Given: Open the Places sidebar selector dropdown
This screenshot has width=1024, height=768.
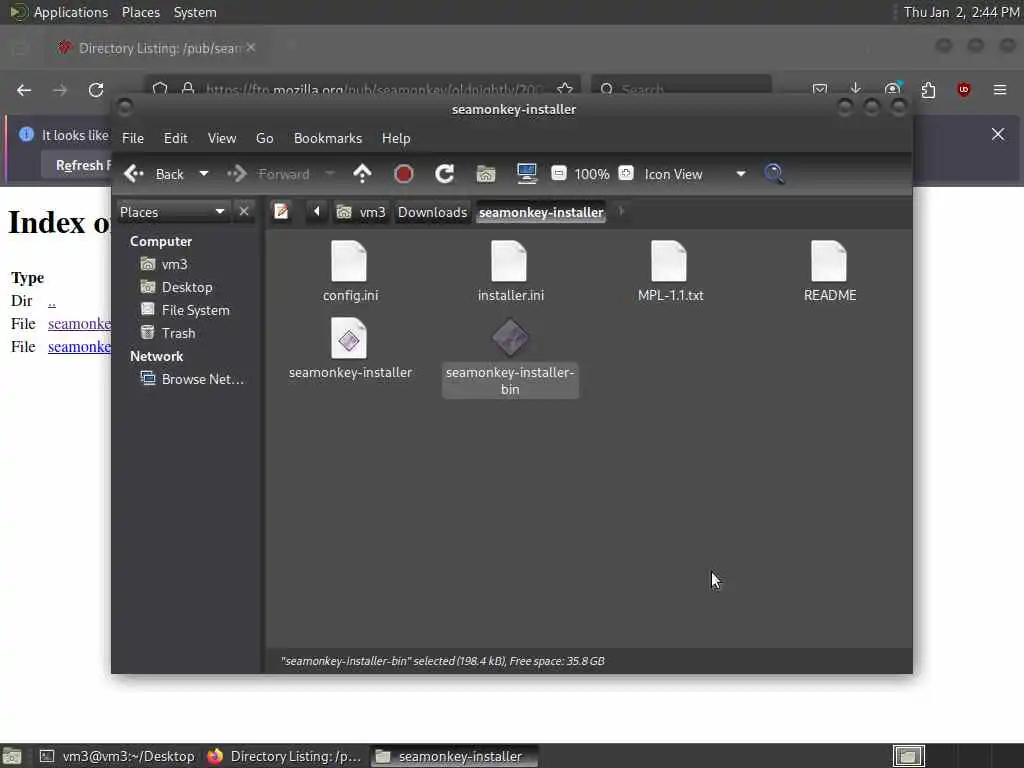Looking at the screenshot, I should pyautogui.click(x=173, y=212).
